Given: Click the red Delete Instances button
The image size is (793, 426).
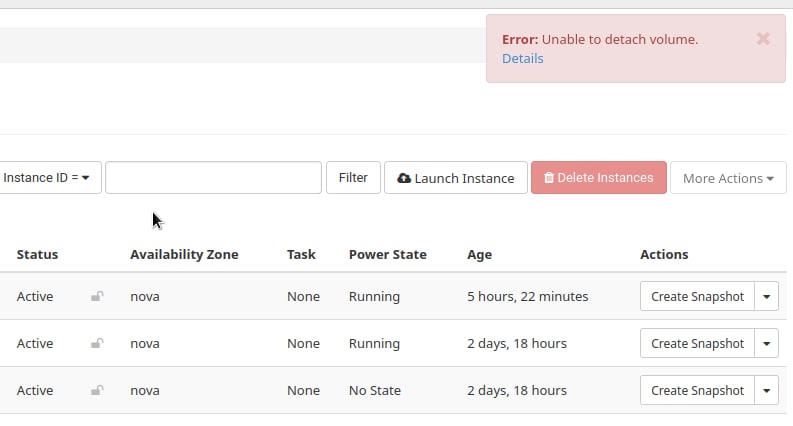Looking at the screenshot, I should click(598, 178).
